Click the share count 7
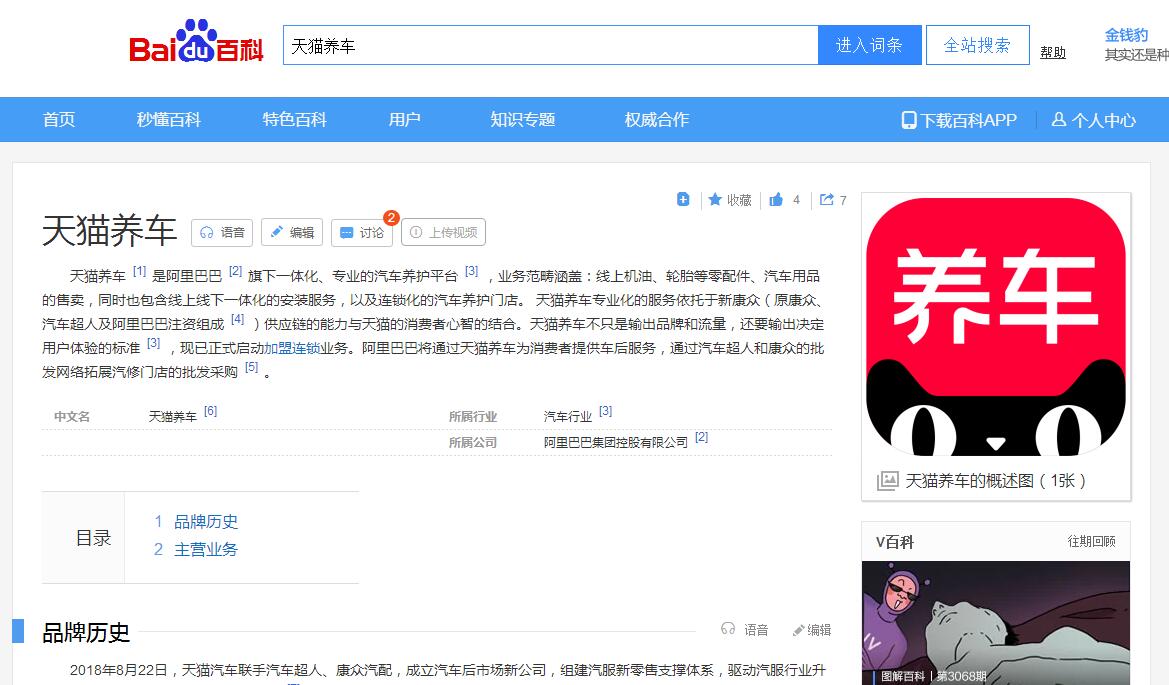This screenshot has height=685, width=1169. pos(843,200)
